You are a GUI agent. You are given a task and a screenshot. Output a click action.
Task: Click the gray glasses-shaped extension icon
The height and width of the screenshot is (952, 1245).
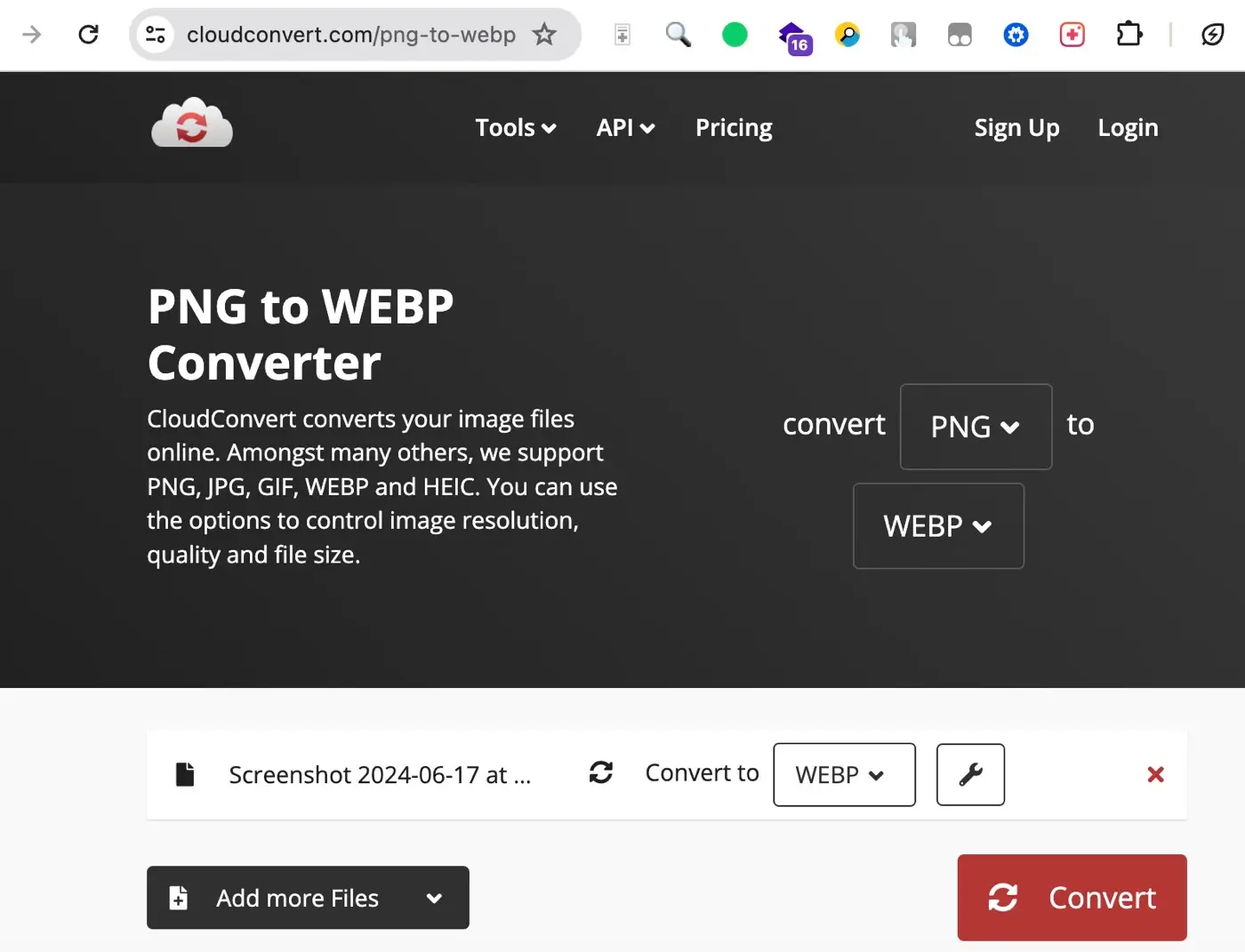point(960,35)
